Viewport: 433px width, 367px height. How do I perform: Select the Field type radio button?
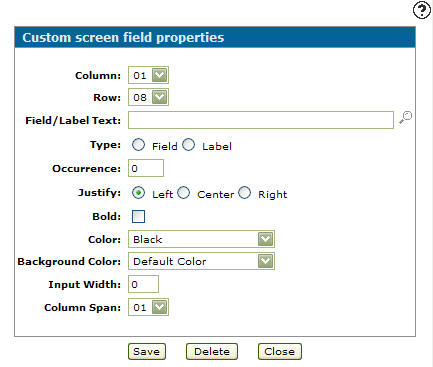pyautogui.click(x=138, y=145)
